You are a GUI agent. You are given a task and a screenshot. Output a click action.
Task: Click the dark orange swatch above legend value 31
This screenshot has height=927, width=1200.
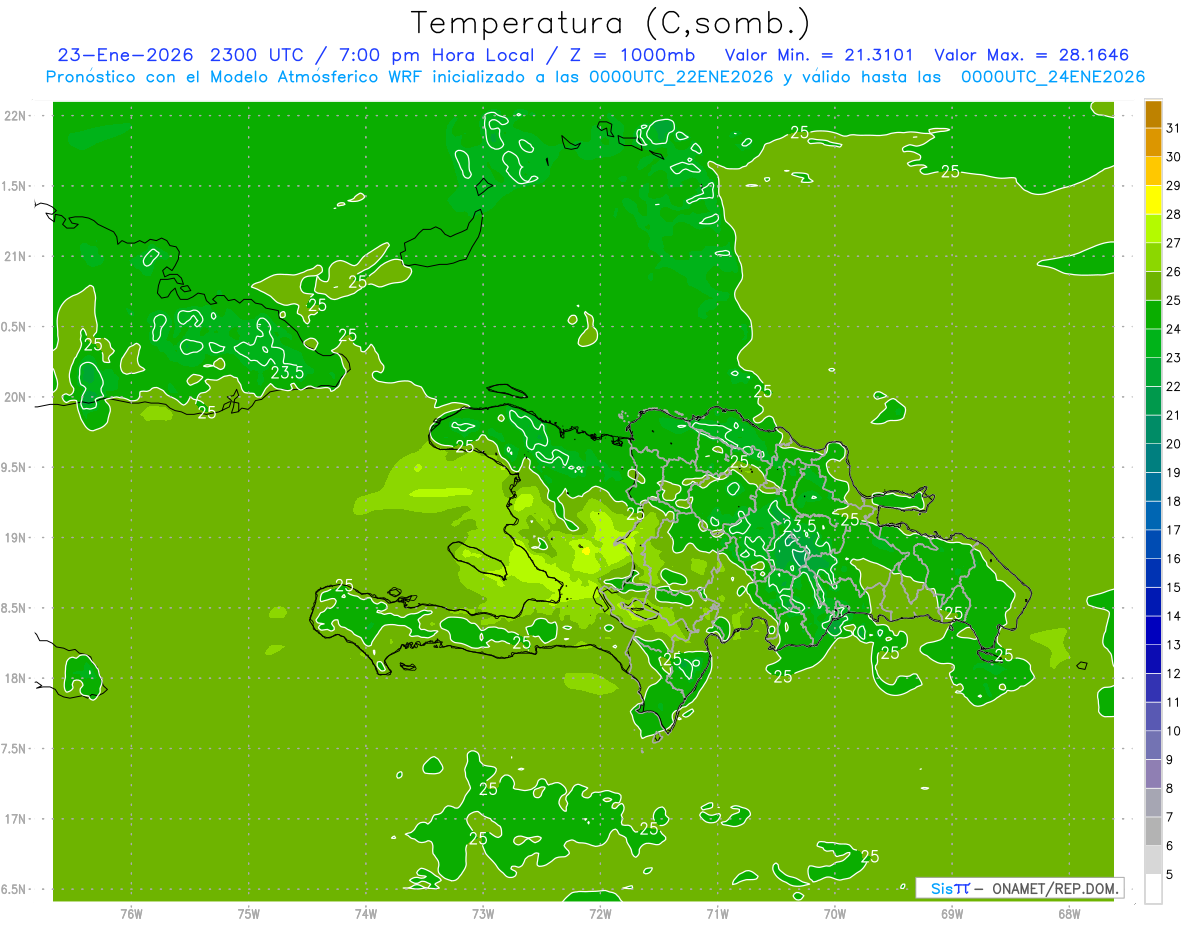pyautogui.click(x=1153, y=114)
